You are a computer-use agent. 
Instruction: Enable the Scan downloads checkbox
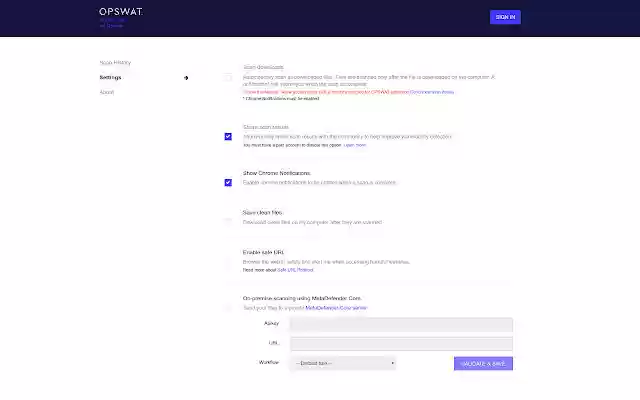[228, 78]
